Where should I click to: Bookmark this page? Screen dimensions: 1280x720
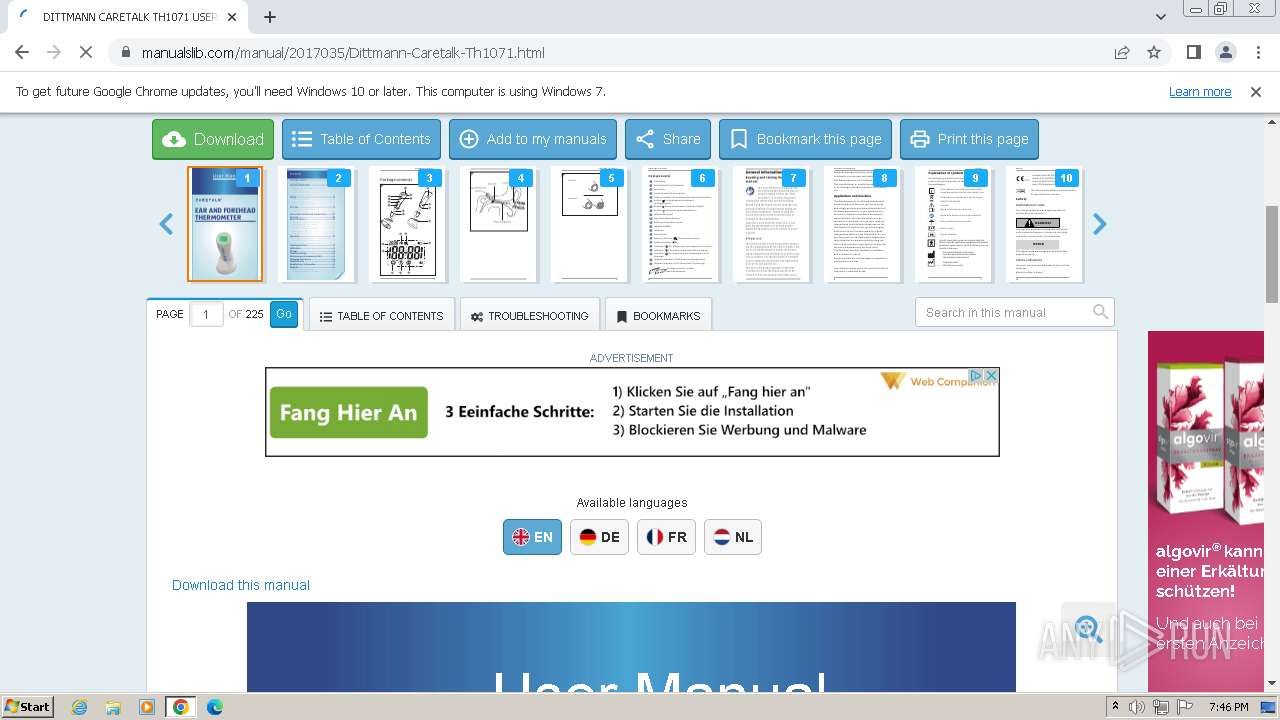pos(805,139)
